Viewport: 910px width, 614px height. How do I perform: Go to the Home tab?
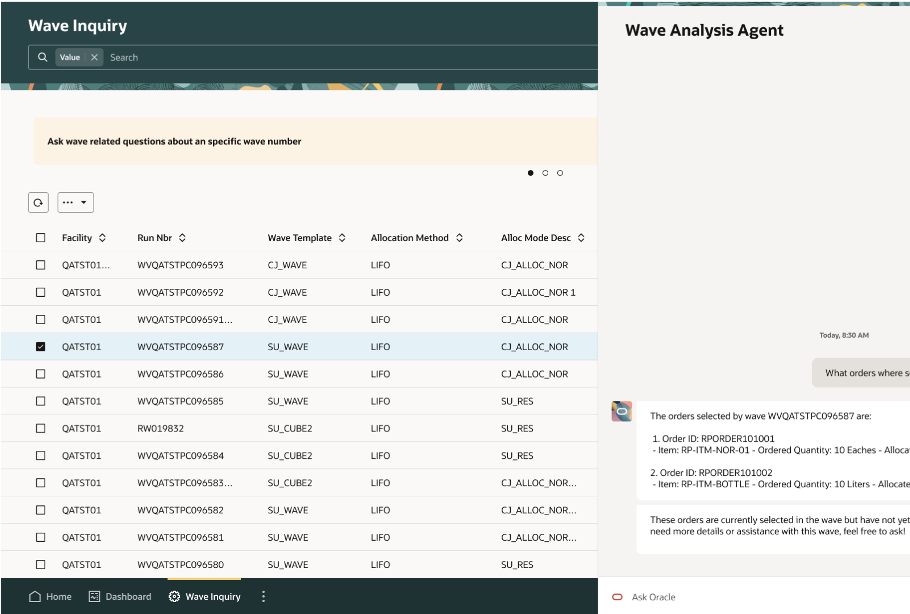coord(50,597)
